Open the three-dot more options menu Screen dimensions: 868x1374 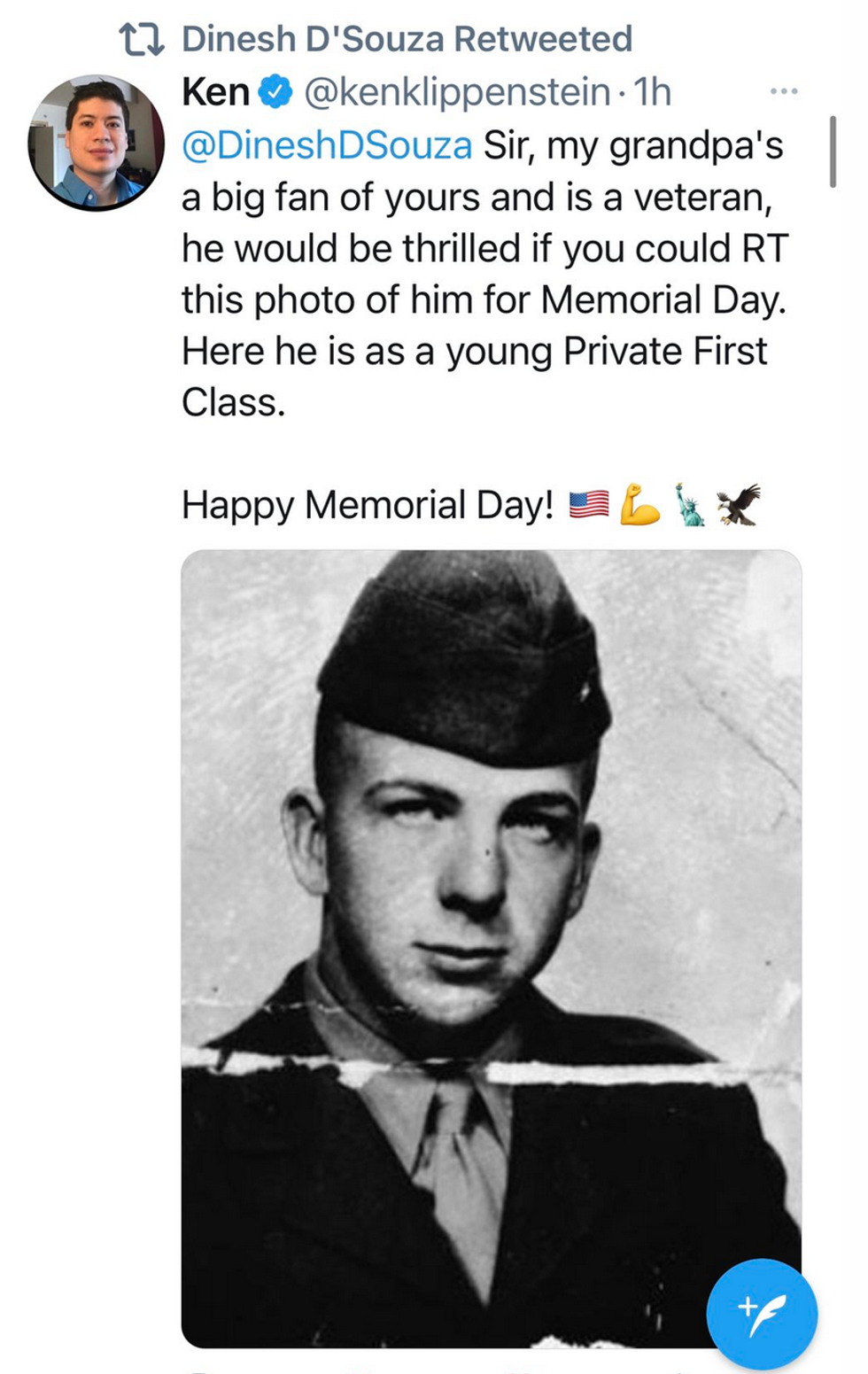(783, 91)
